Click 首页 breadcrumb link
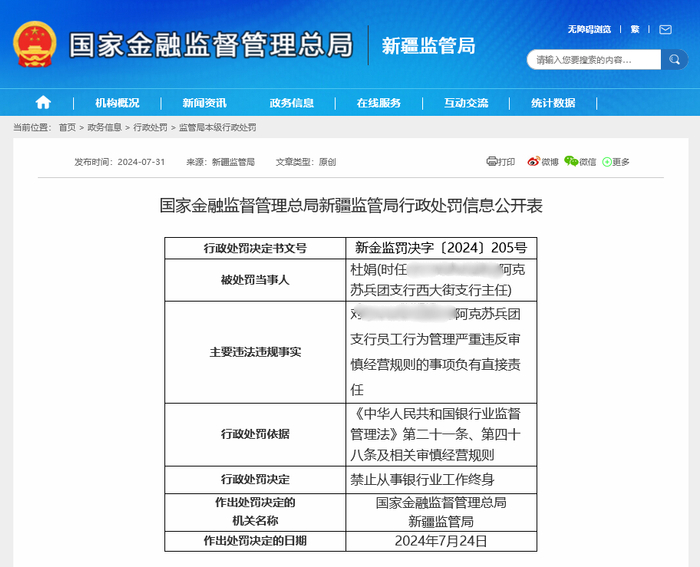Viewport: 700px width, 567px height. click(67, 127)
